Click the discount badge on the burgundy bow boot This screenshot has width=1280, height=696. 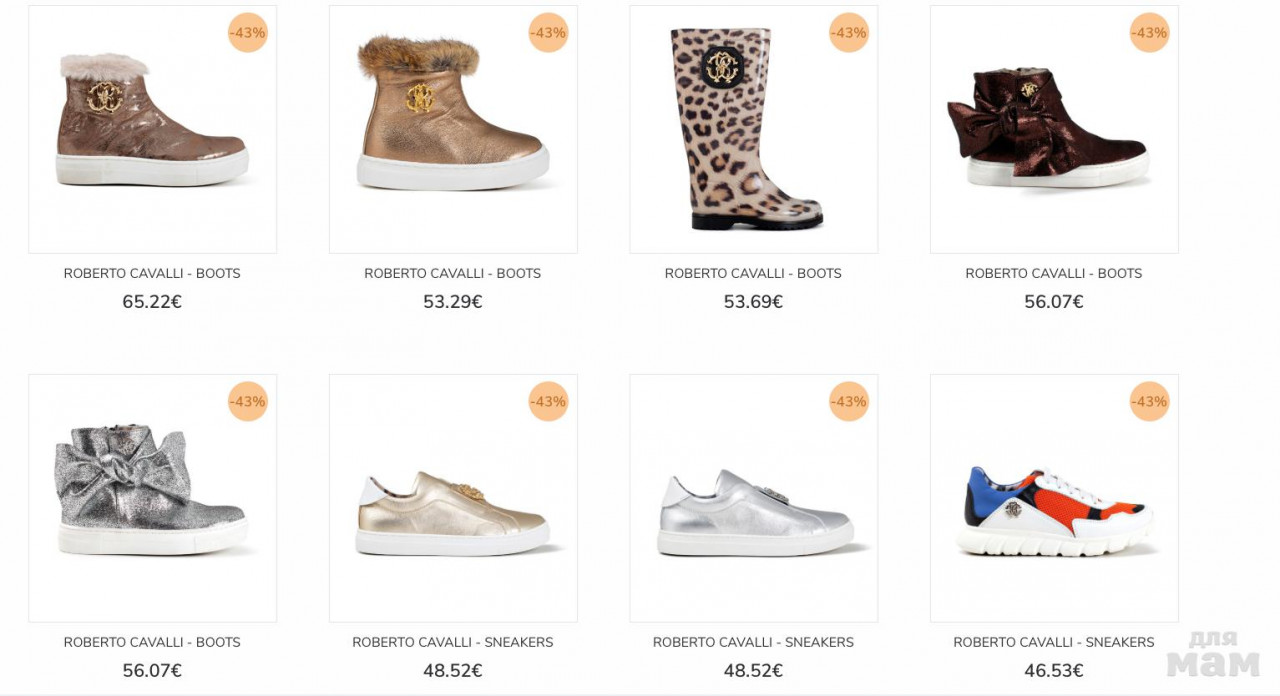point(1149,33)
